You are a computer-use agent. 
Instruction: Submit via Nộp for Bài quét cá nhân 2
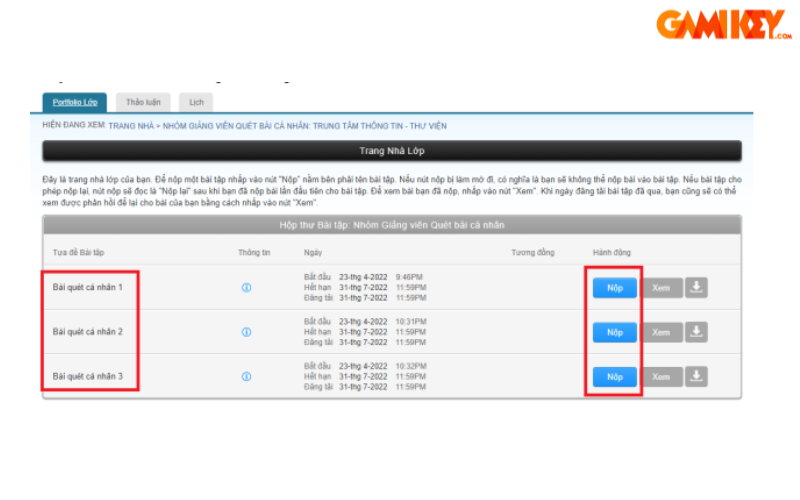tap(614, 332)
